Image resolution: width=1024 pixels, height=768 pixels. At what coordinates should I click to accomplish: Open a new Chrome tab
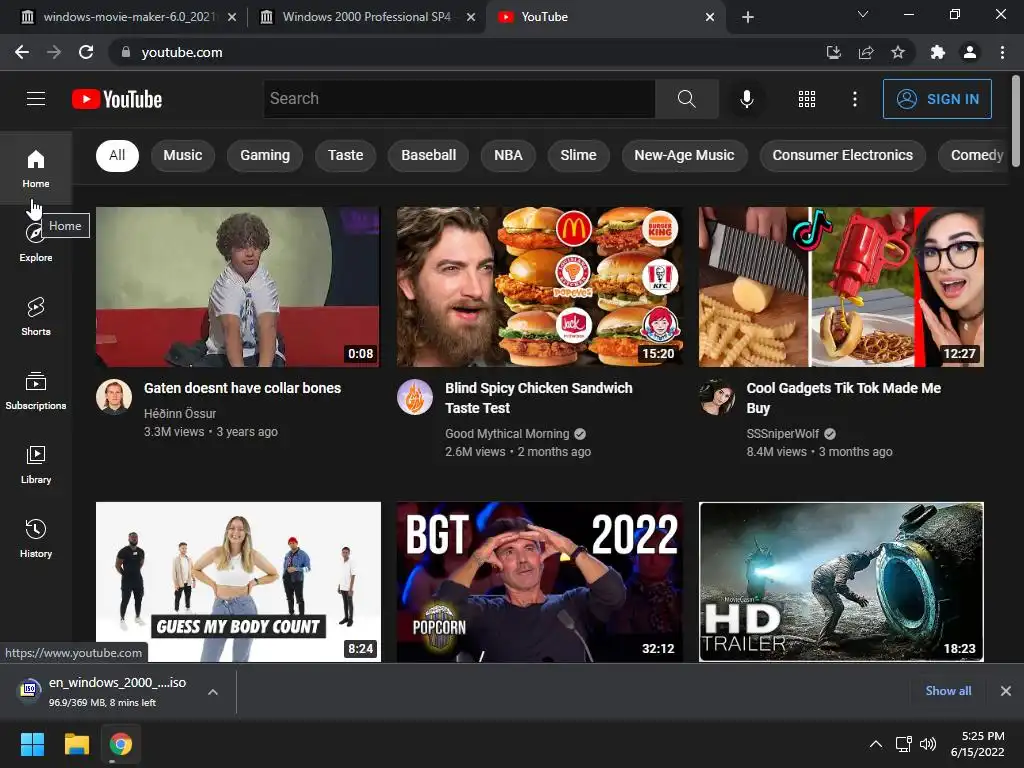(748, 17)
